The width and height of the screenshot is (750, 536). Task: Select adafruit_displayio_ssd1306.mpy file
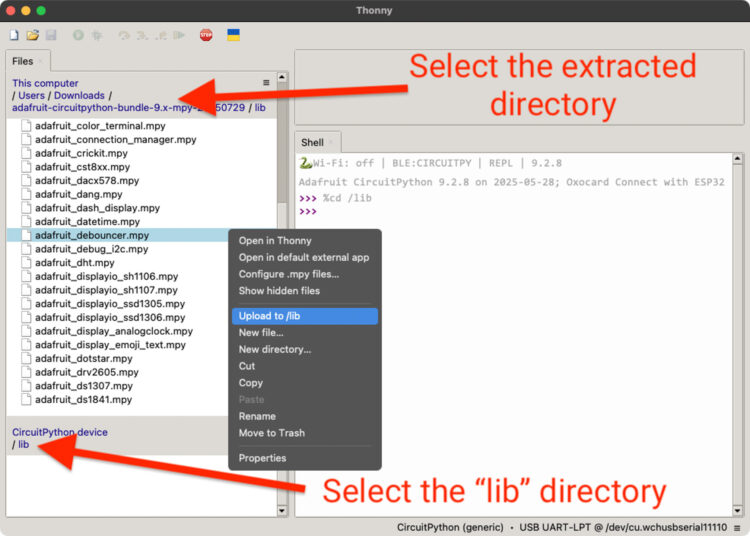(110, 317)
